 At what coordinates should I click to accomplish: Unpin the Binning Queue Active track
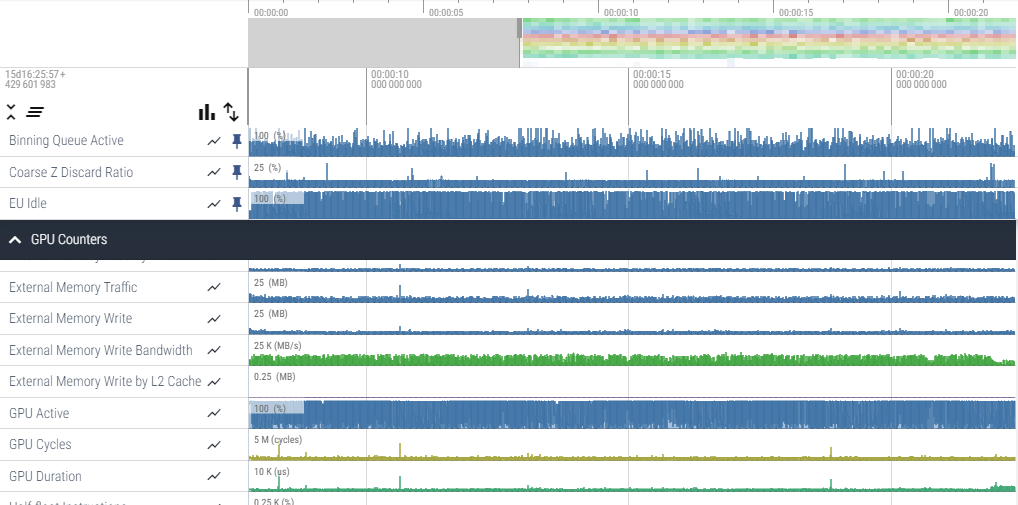[237, 141]
